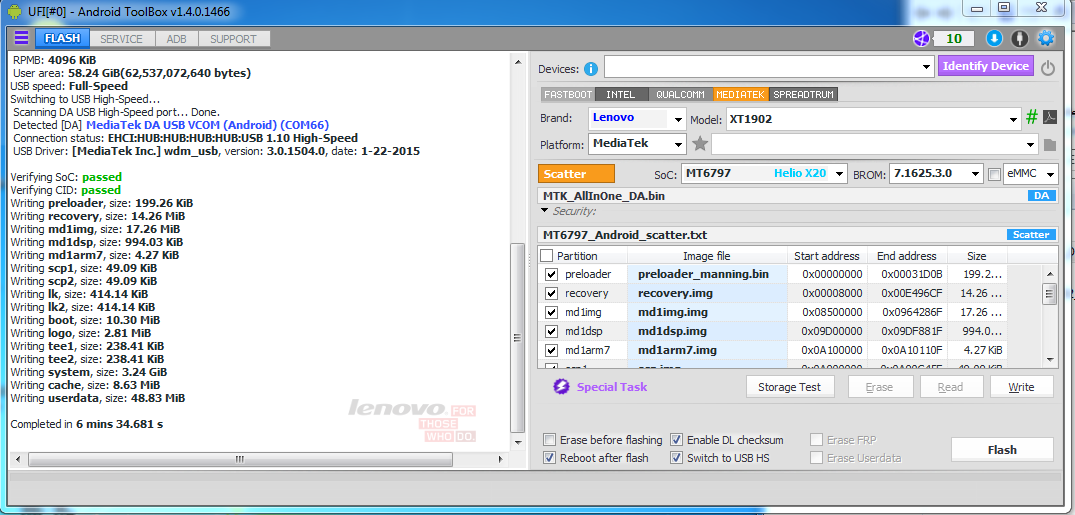Click the Android robot title bar icon
Image resolution: width=1075 pixels, height=515 pixels.
(14, 11)
